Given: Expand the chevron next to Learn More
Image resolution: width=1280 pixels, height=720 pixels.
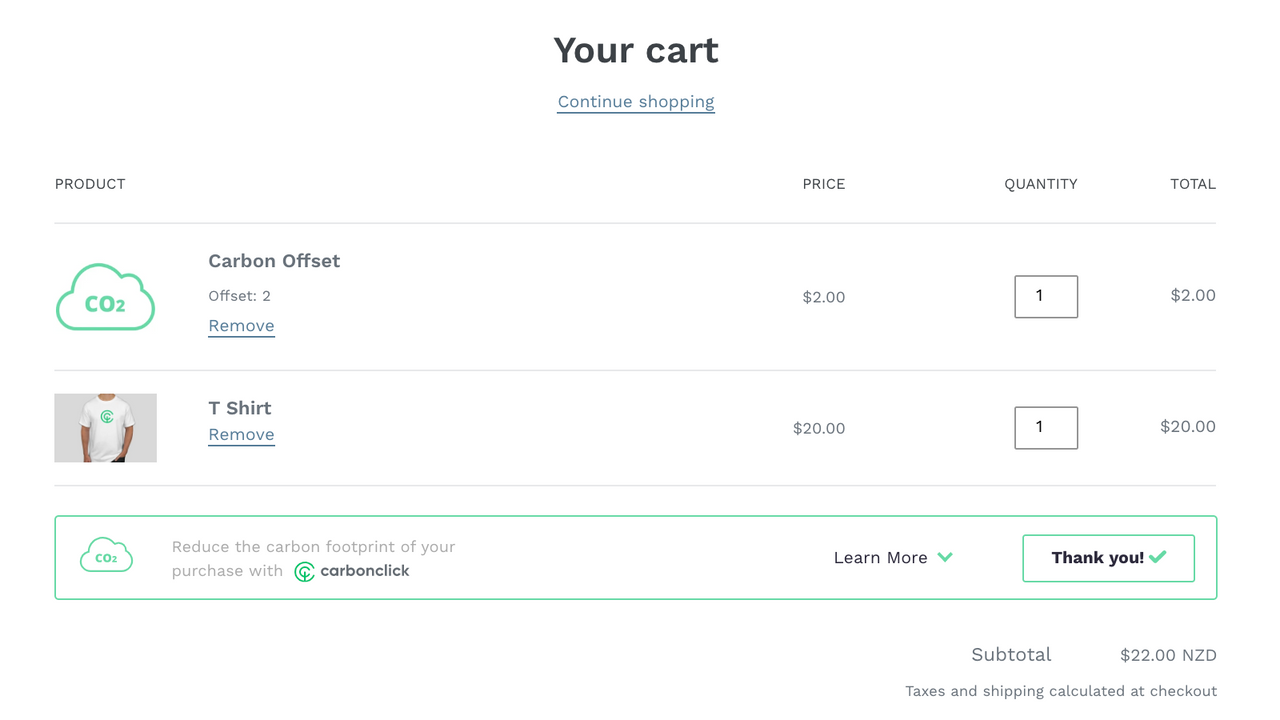Looking at the screenshot, I should 945,557.
